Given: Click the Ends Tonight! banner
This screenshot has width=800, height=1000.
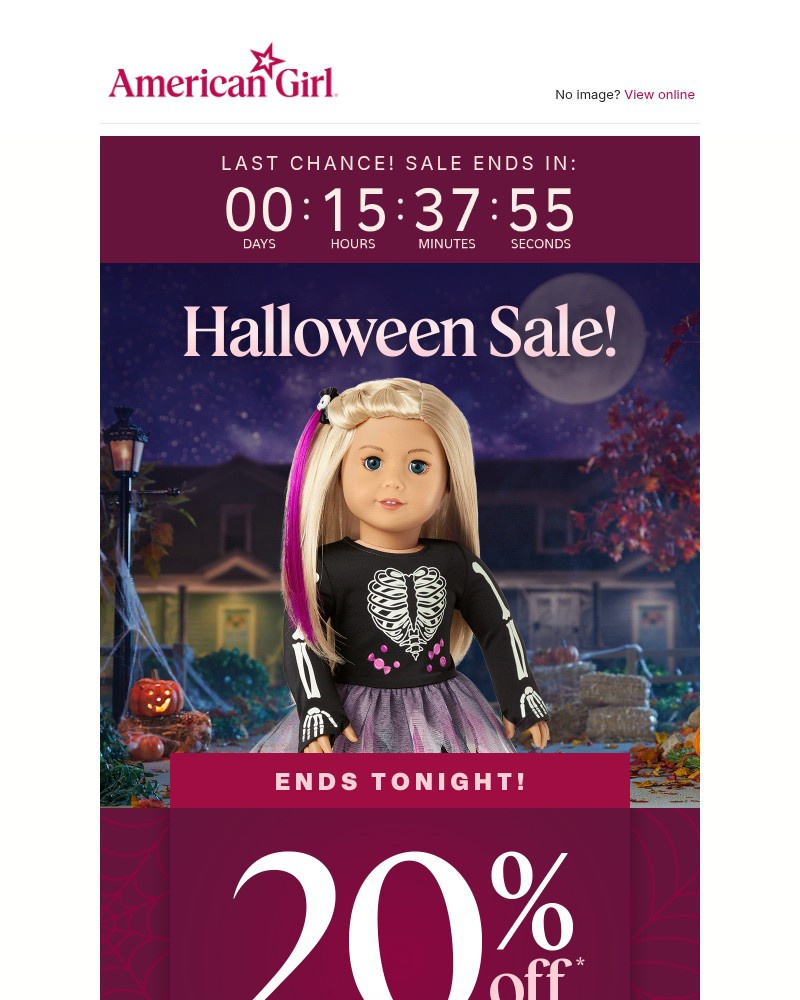Looking at the screenshot, I should 400,781.
